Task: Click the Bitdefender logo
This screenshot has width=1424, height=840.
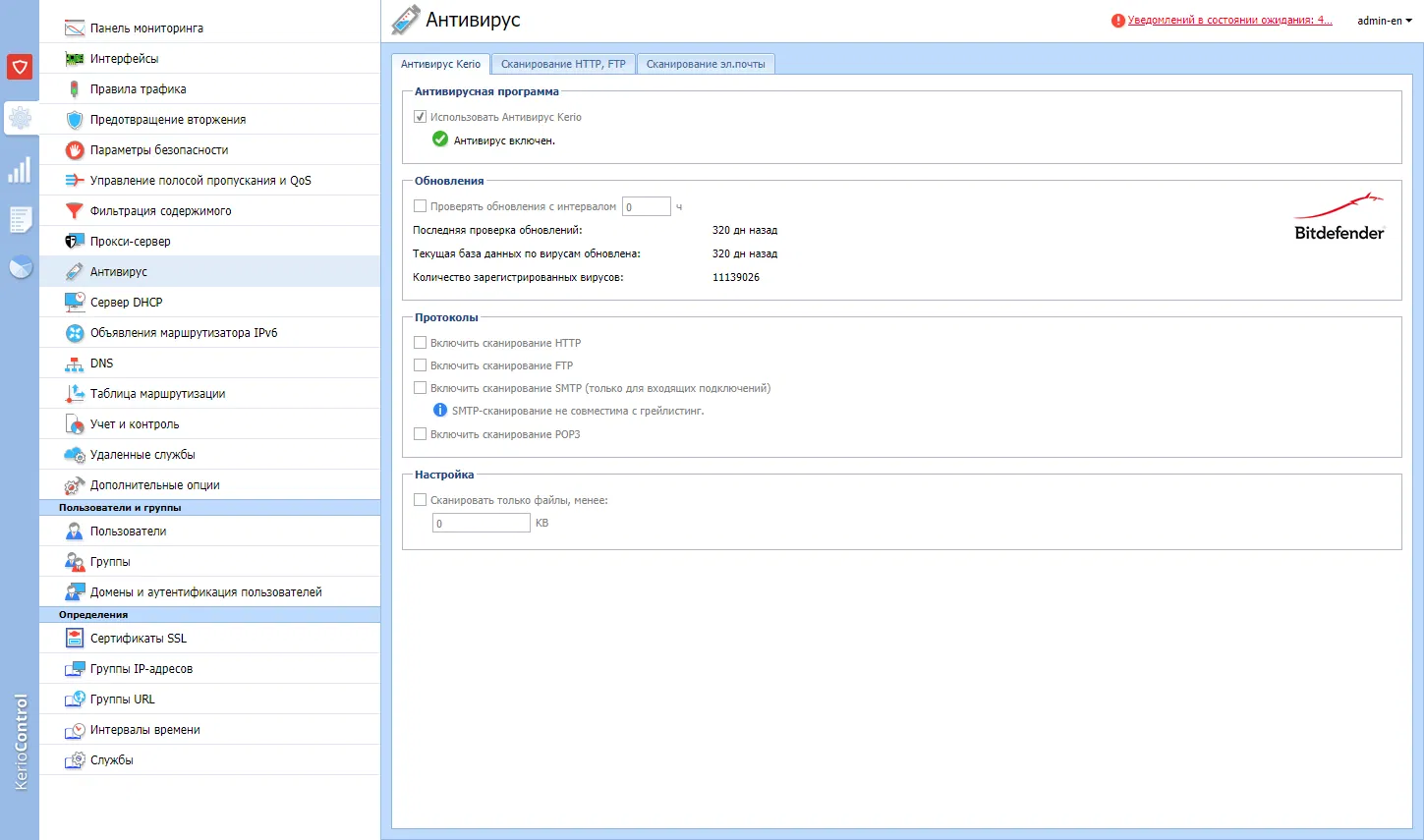Action: click(x=1339, y=217)
